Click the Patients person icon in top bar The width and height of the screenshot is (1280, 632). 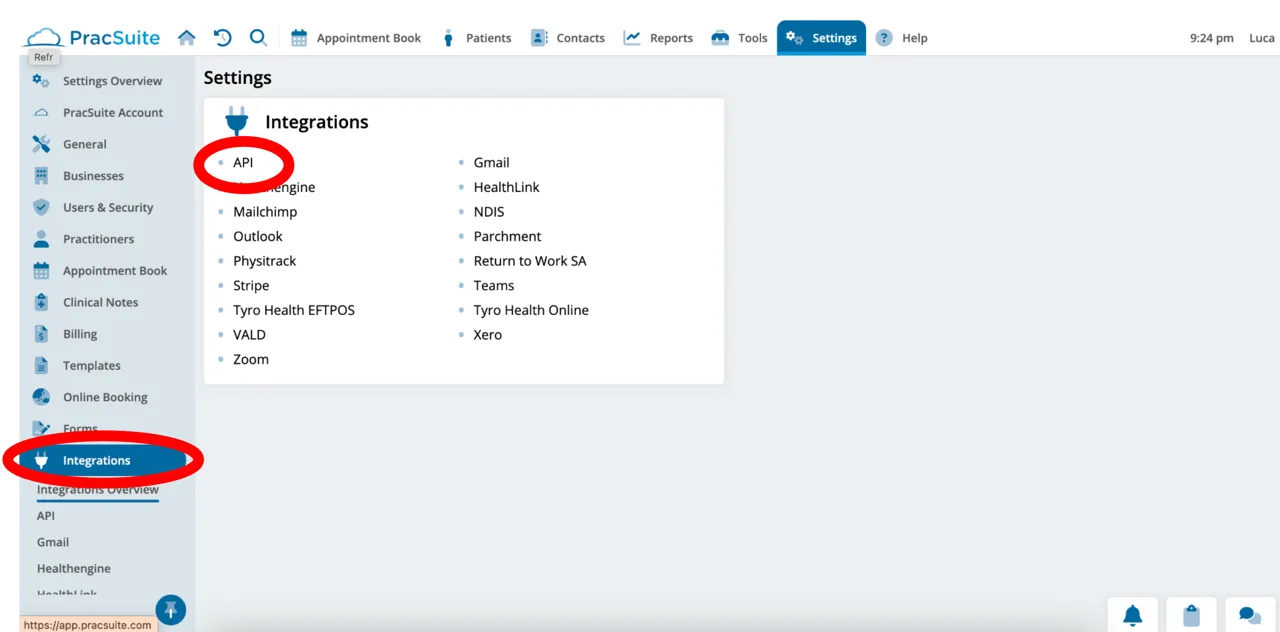(x=448, y=38)
